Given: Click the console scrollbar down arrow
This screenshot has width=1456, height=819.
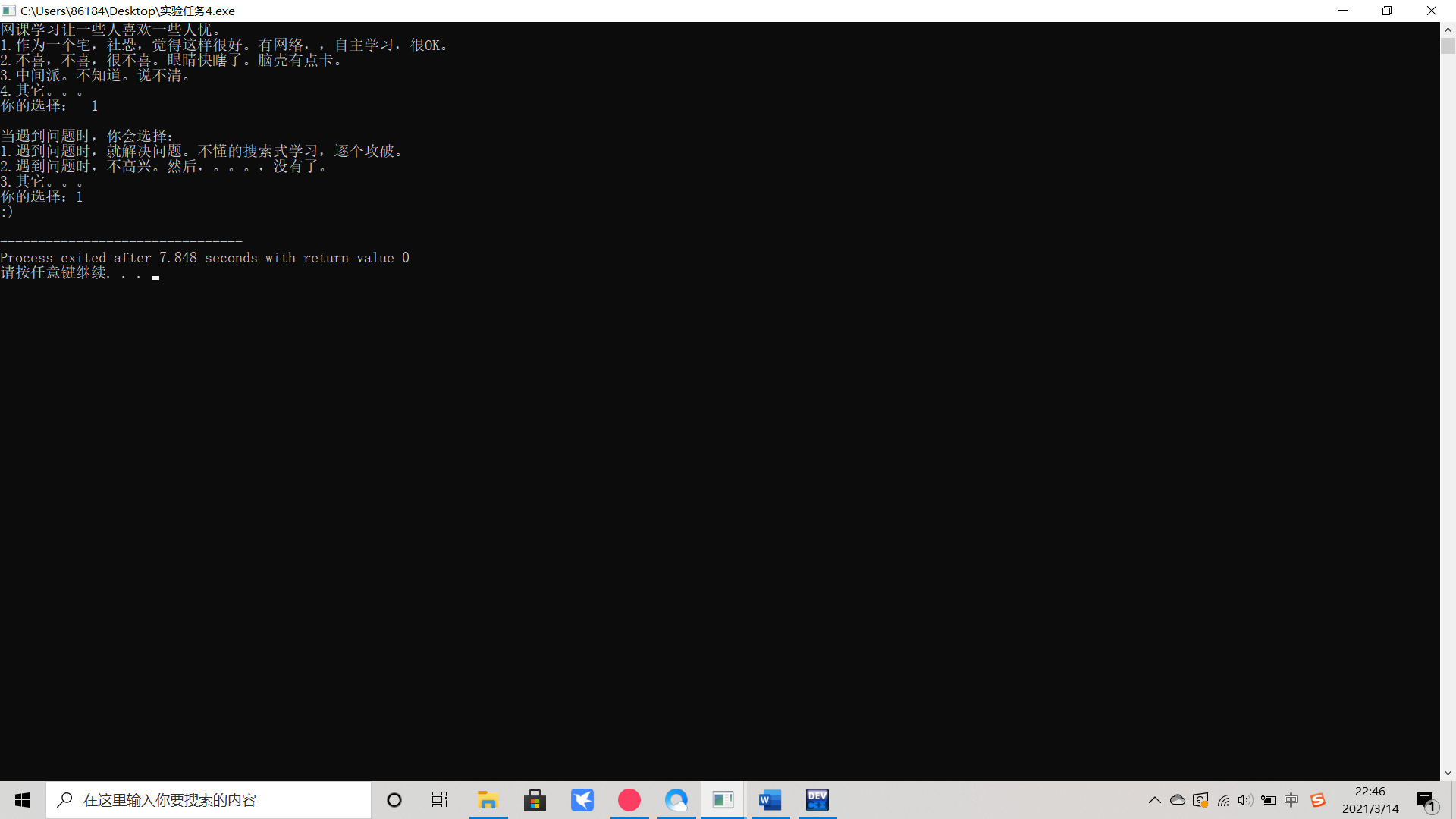Looking at the screenshot, I should pyautogui.click(x=1448, y=773).
